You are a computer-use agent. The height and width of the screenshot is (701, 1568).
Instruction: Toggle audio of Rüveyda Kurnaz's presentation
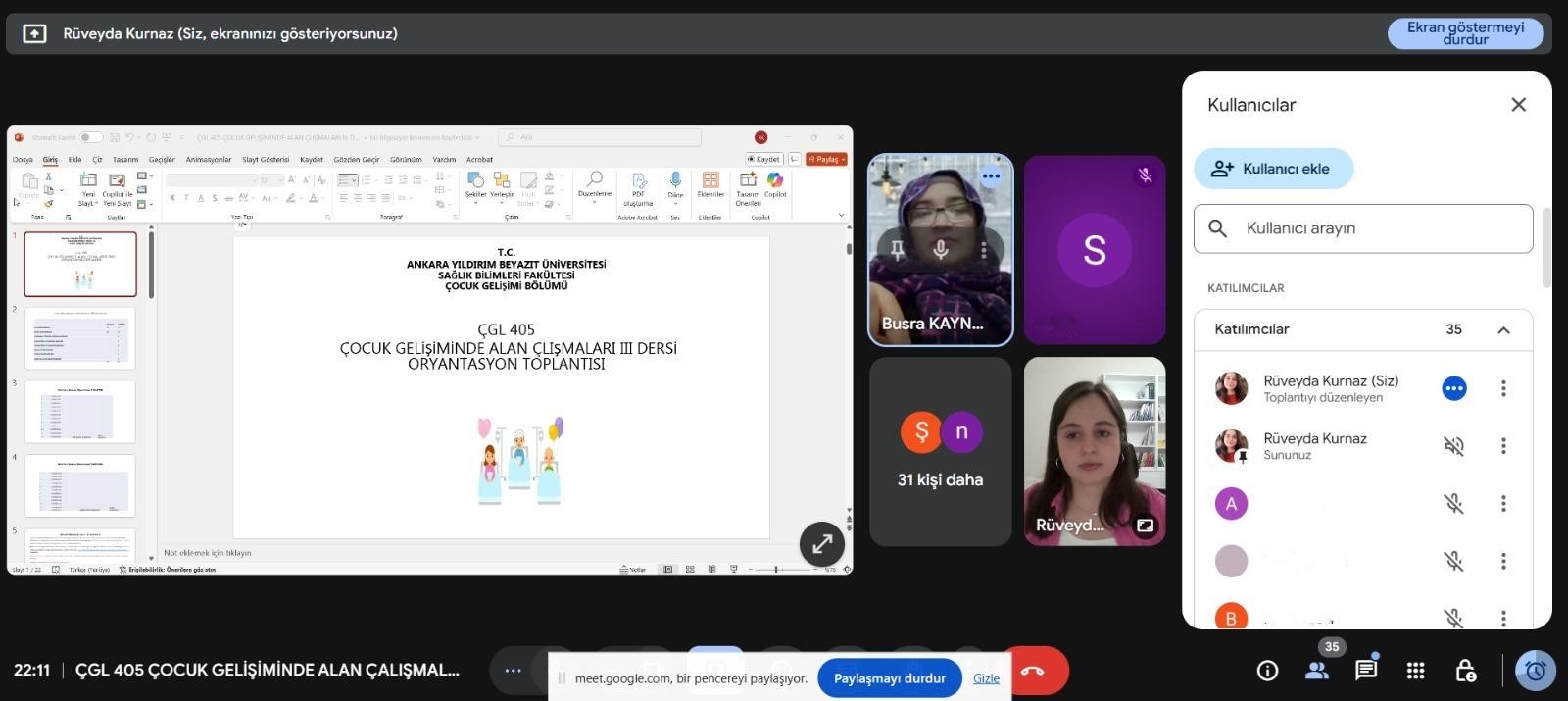pyautogui.click(x=1453, y=446)
